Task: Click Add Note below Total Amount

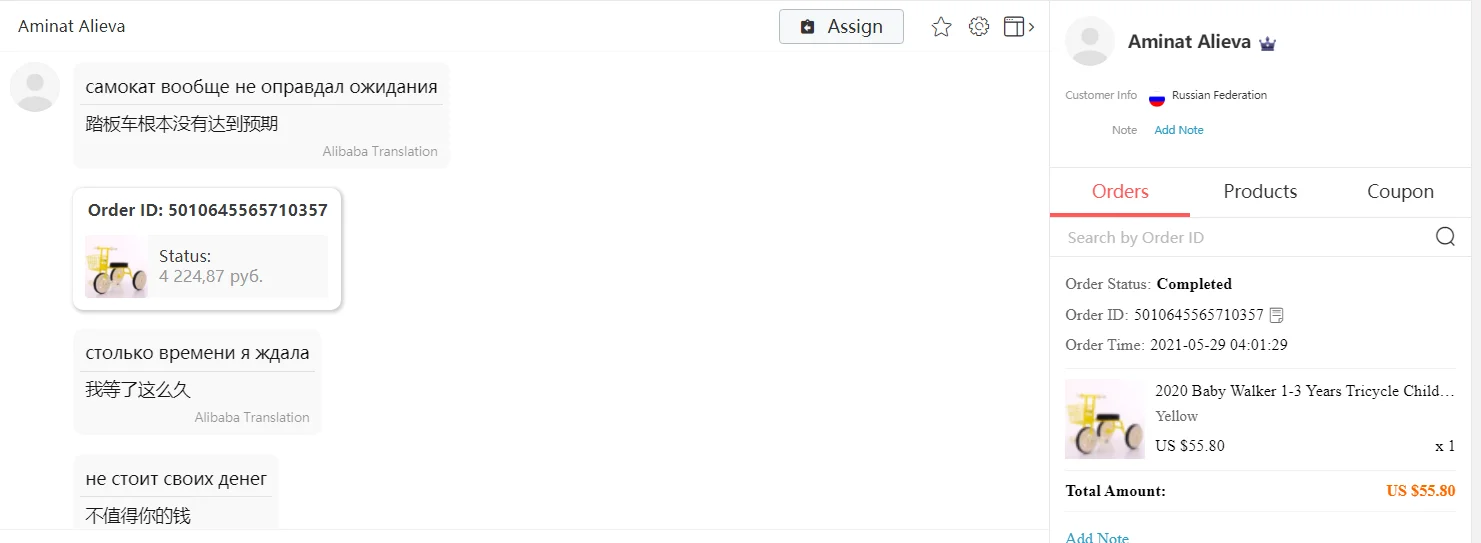Action: (x=1097, y=537)
